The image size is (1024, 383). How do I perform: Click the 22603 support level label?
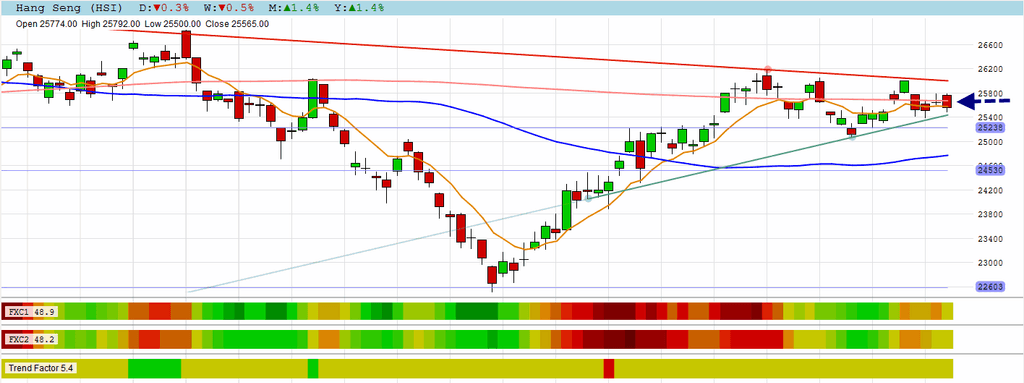point(990,287)
